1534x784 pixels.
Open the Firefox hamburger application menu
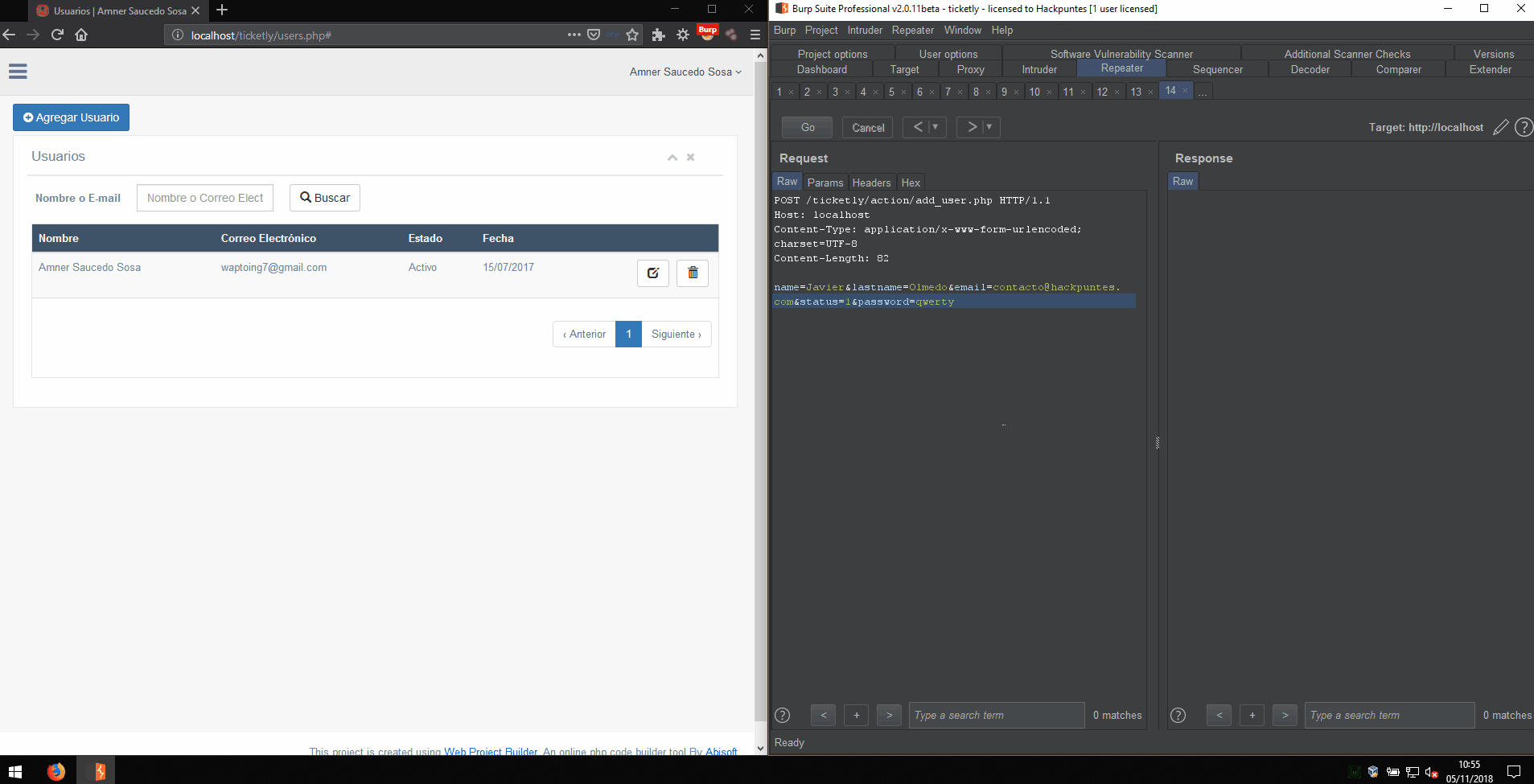pyautogui.click(x=755, y=35)
